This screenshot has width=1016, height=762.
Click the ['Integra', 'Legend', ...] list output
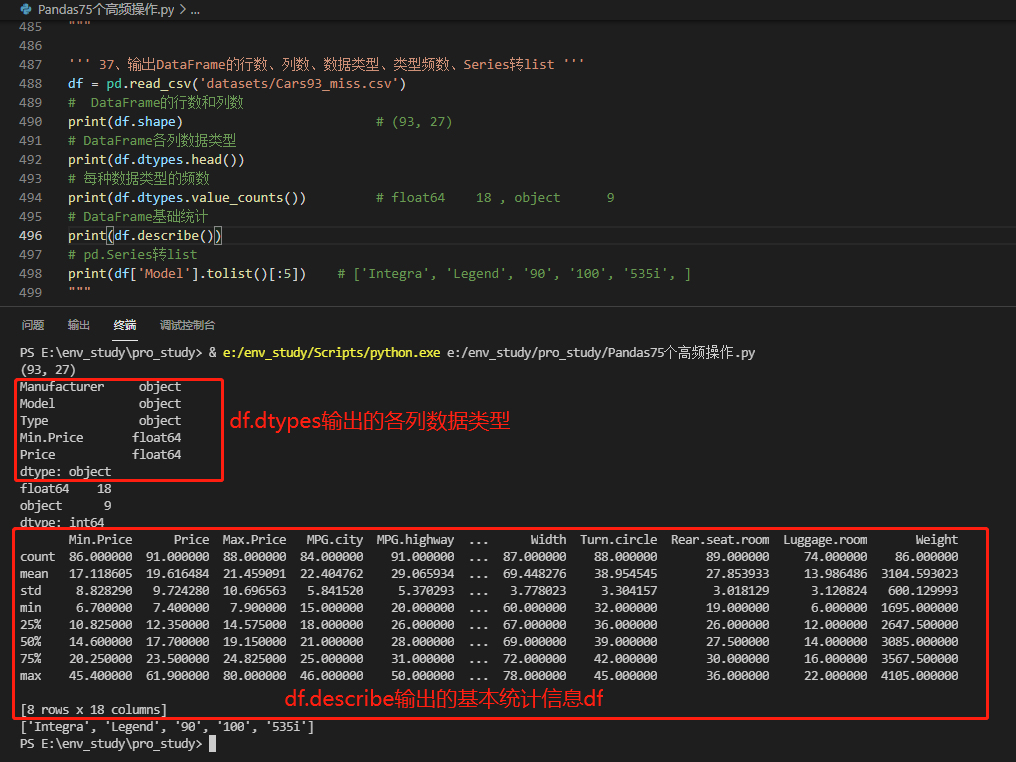[x=167, y=726]
